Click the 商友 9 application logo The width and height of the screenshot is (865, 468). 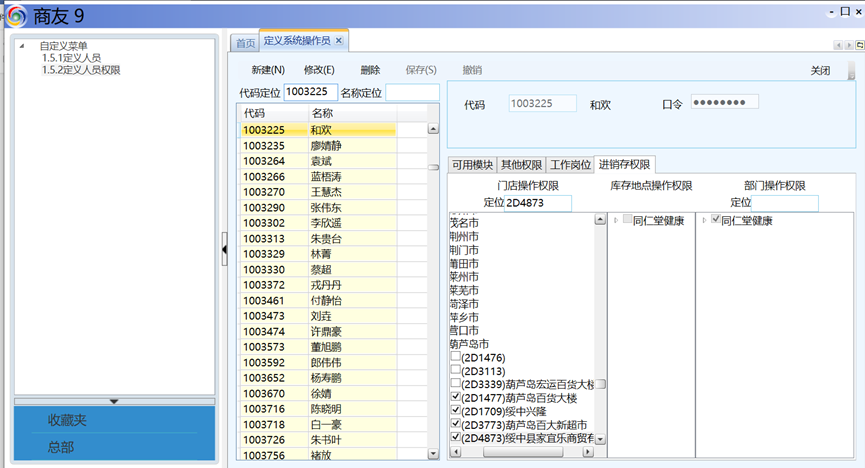[16, 16]
